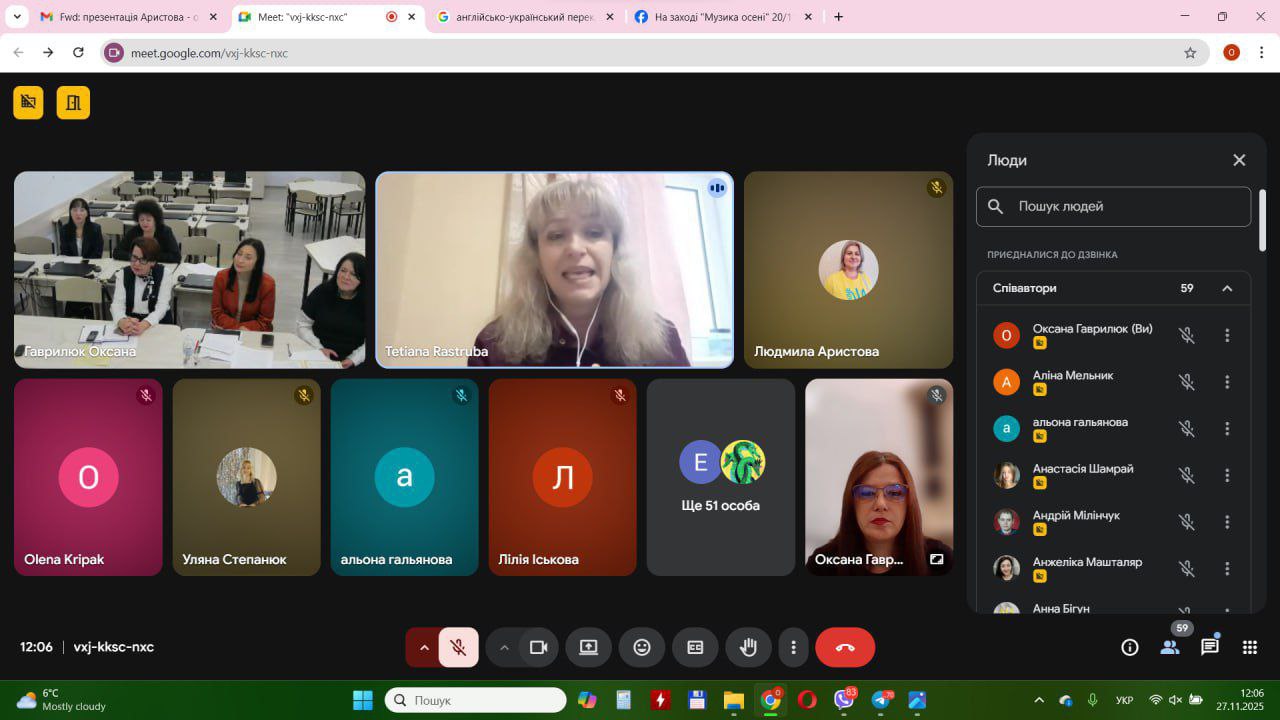Open the chat messages panel

[1210, 647]
